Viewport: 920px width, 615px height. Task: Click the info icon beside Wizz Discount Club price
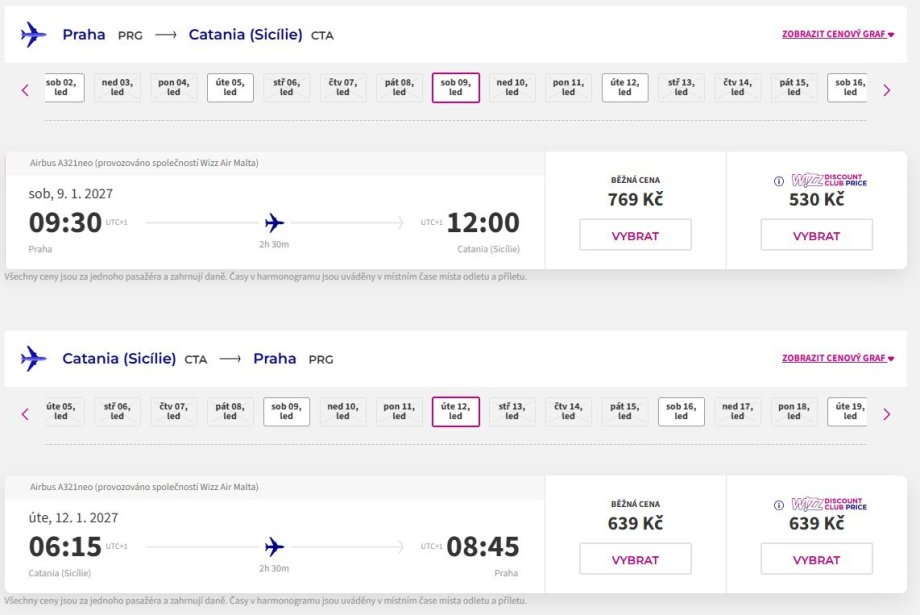tap(780, 181)
